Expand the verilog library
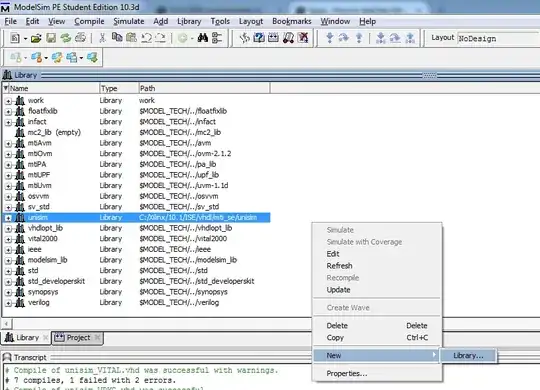Screen dimensions: 540x390 (x=8, y=304)
